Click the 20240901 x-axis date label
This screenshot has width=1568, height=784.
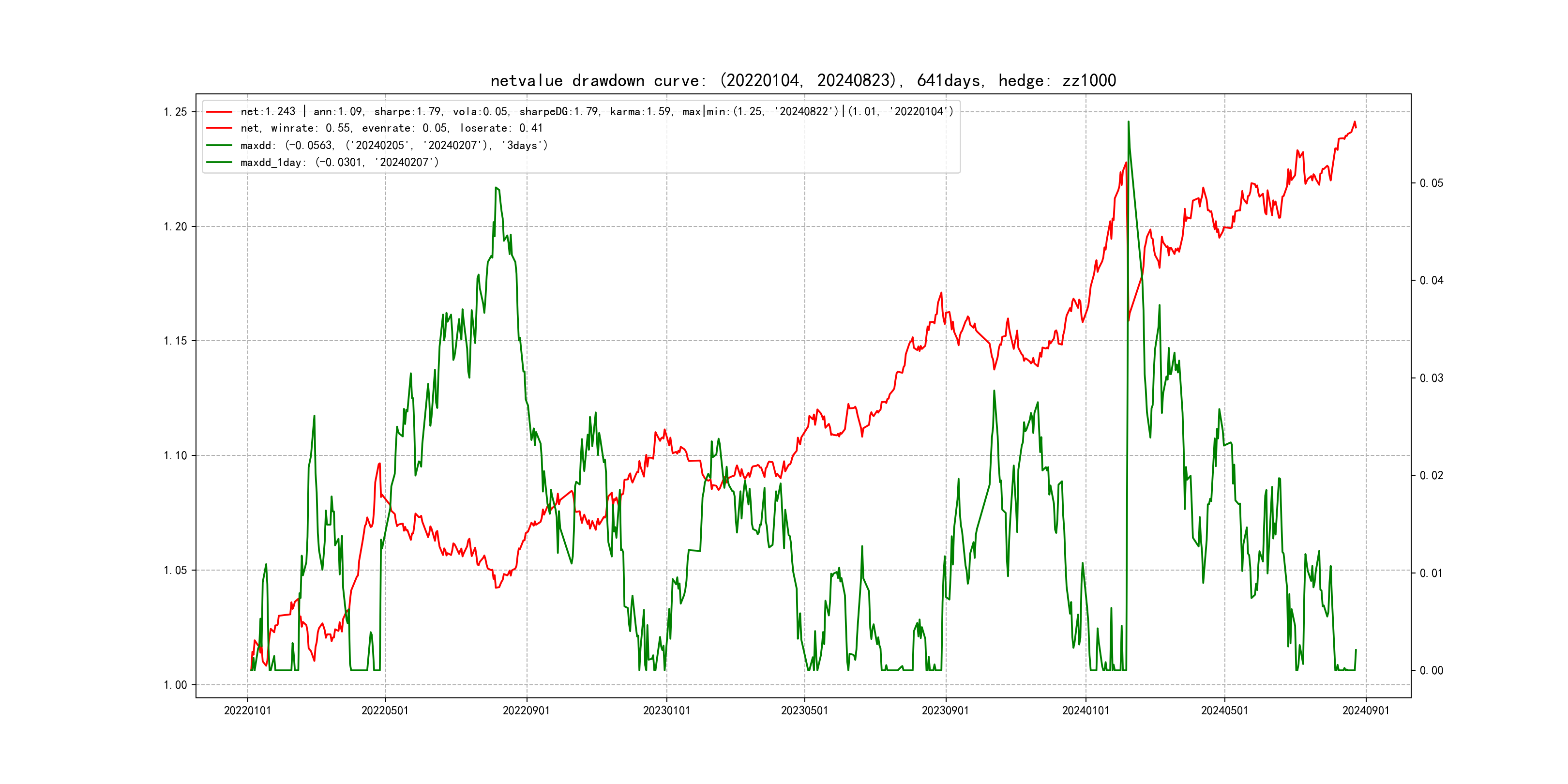pyautogui.click(x=1365, y=711)
